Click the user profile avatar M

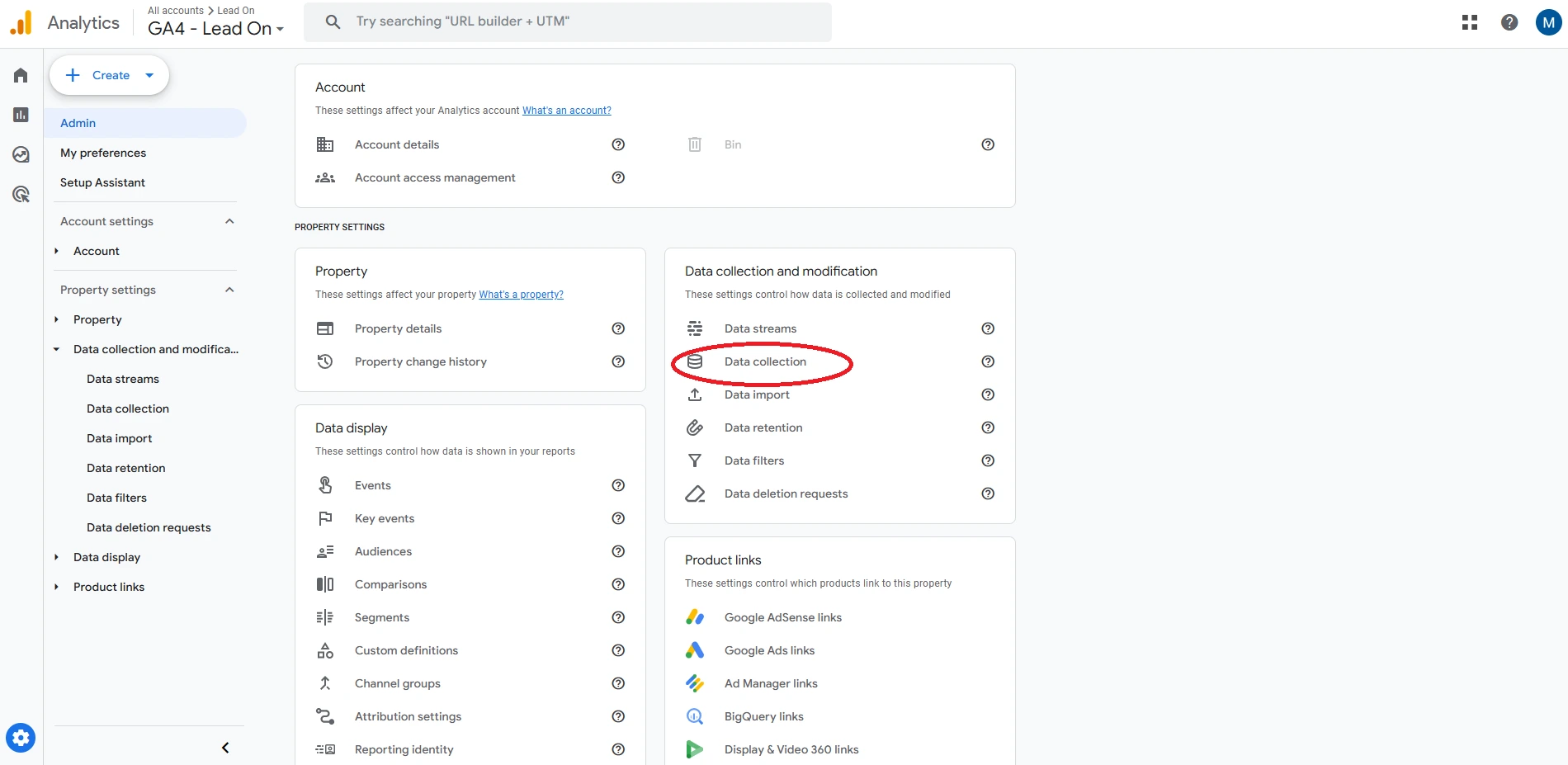(1548, 22)
